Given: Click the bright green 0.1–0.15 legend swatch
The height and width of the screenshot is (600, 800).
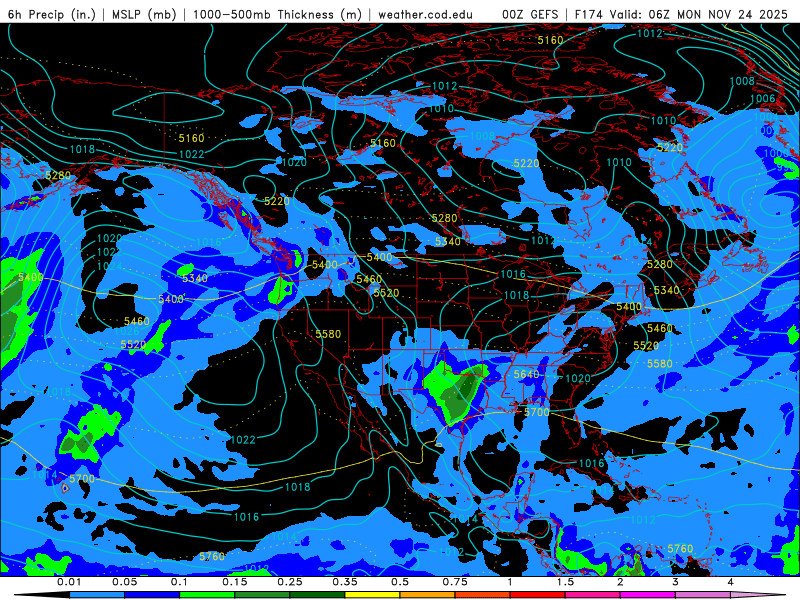Looking at the screenshot, I should 207,595.
